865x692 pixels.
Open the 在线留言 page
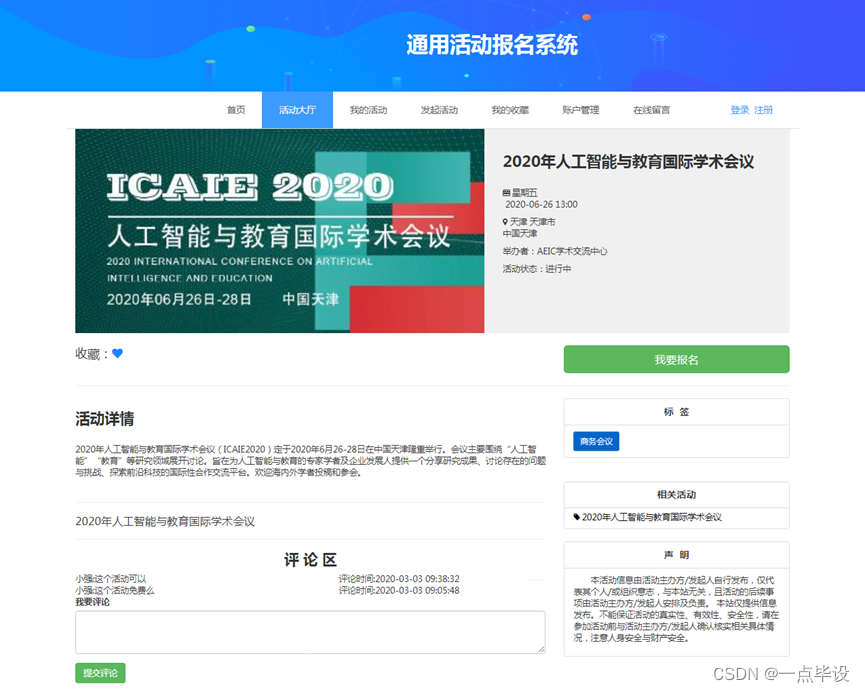[654, 110]
